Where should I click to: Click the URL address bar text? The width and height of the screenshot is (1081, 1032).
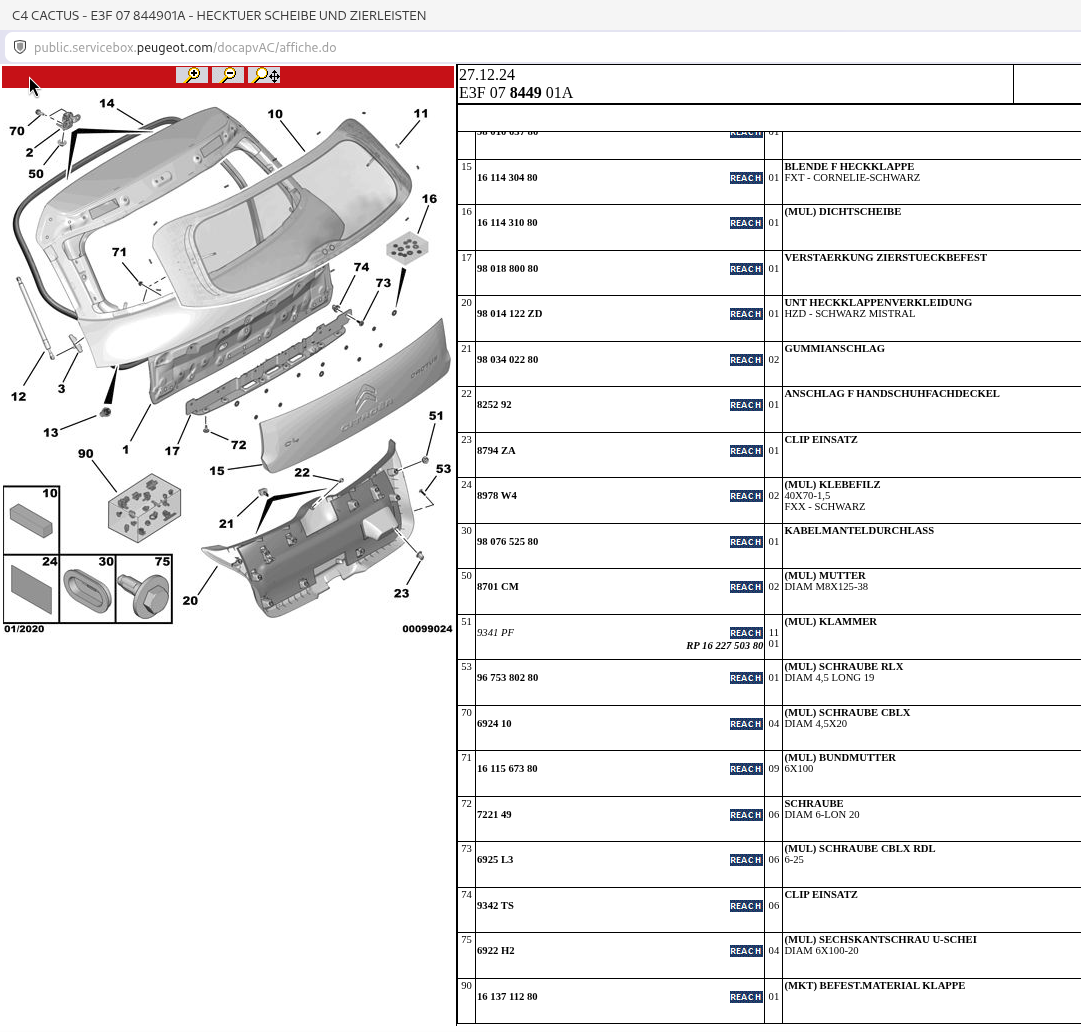click(x=185, y=48)
